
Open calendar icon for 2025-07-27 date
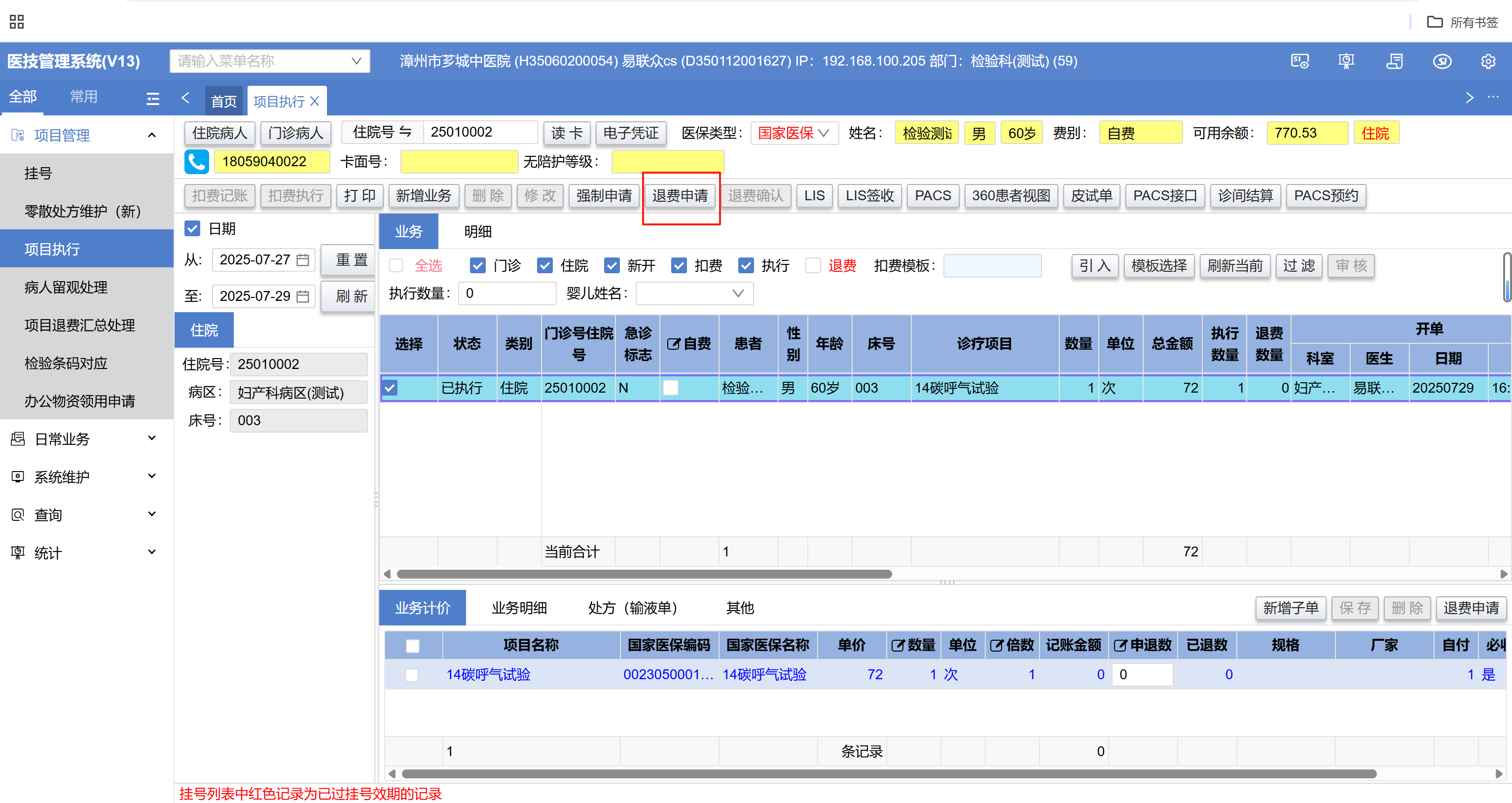click(303, 260)
